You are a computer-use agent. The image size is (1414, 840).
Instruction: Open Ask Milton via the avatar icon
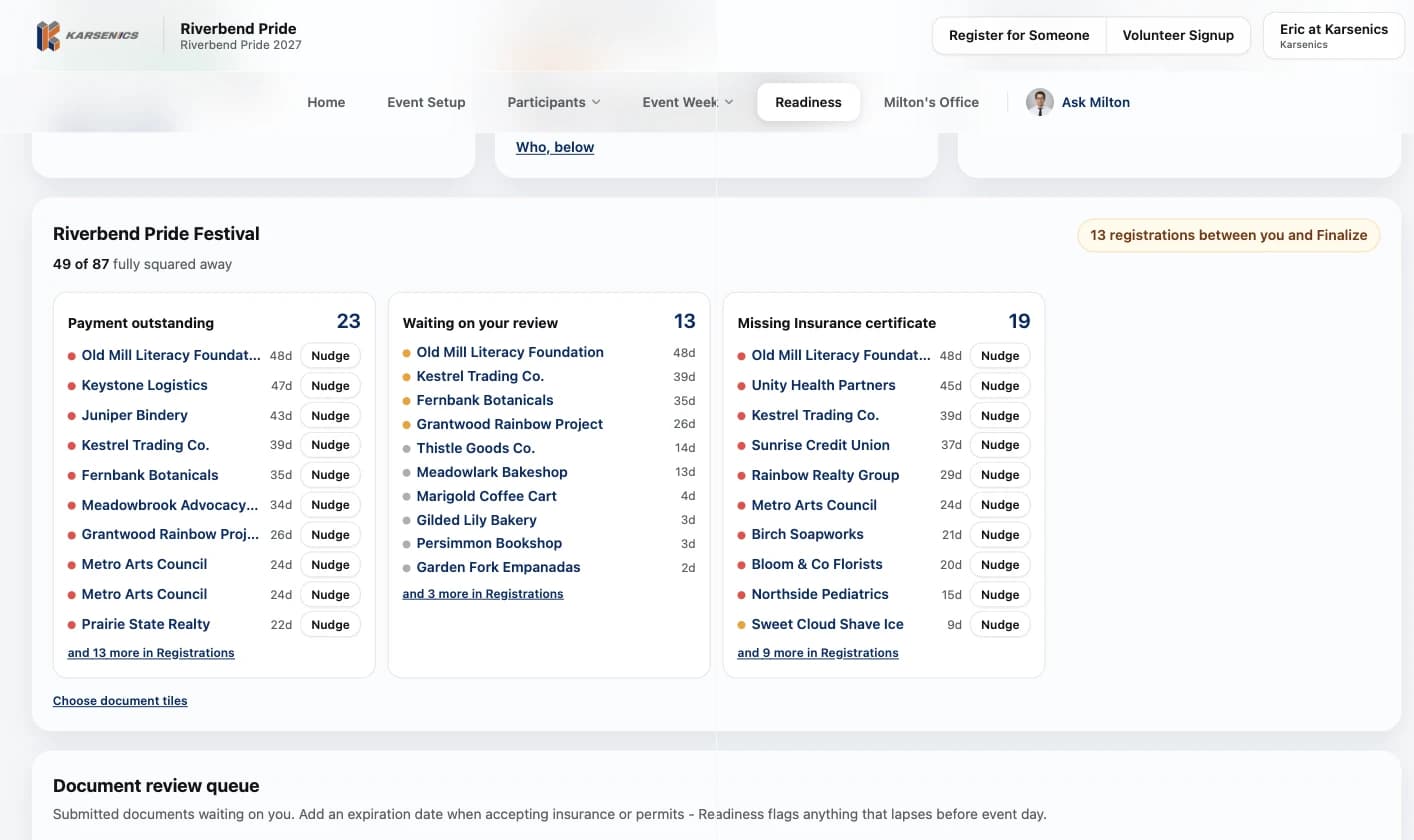coord(1040,102)
